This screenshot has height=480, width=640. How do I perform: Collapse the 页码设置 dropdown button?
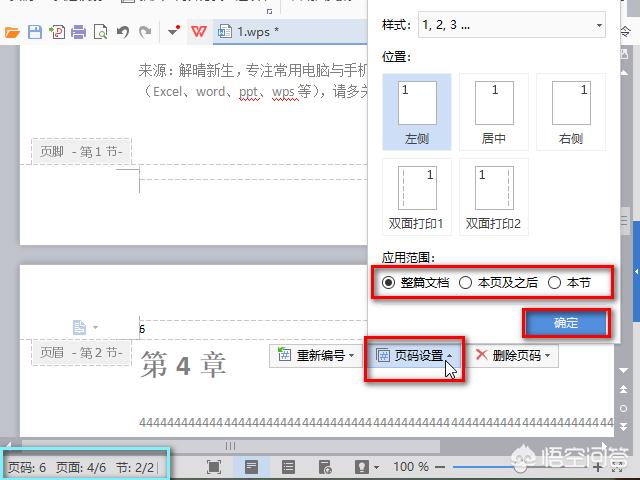click(x=414, y=356)
